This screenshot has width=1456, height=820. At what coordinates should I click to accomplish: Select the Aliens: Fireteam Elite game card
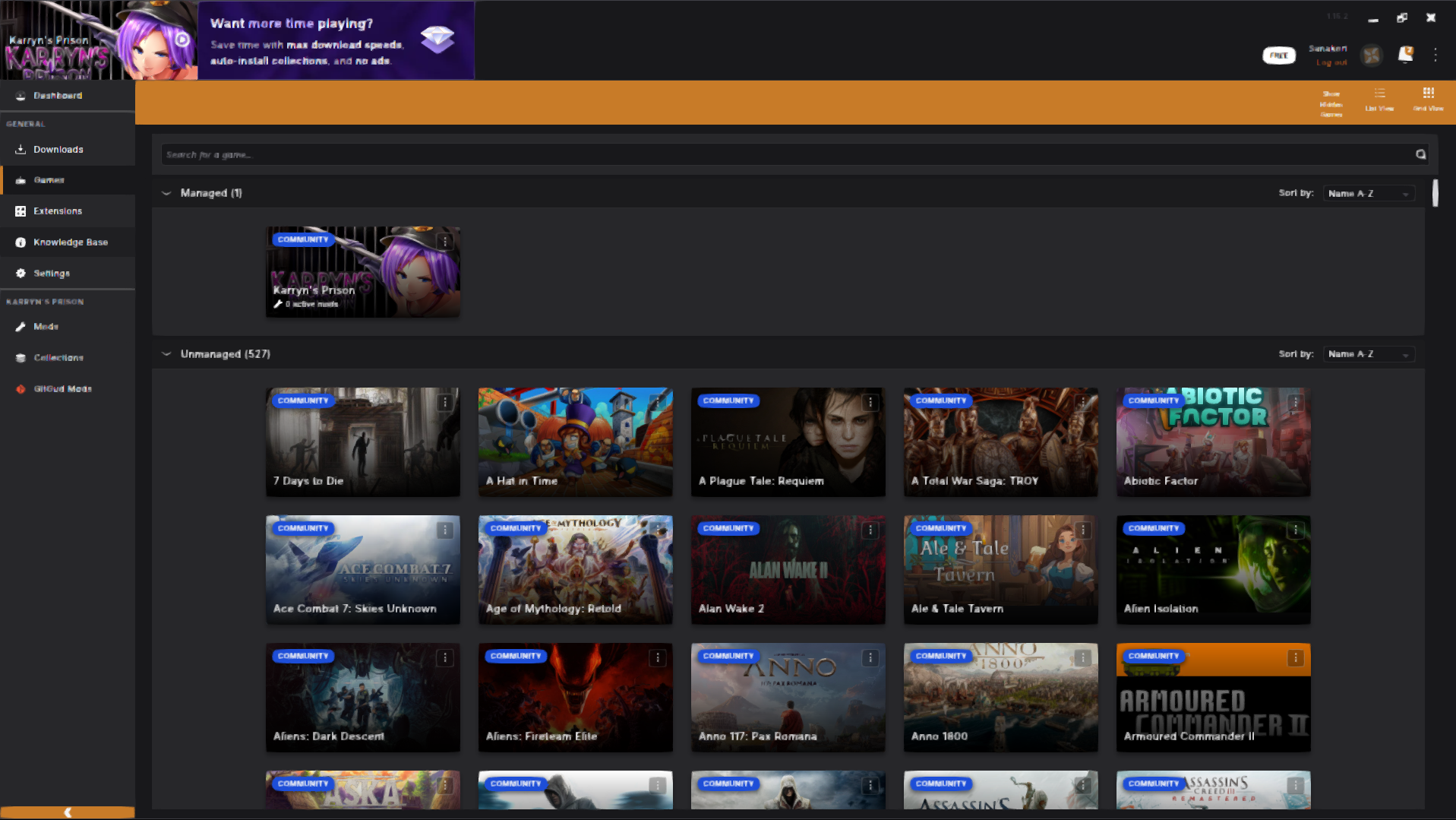pyautogui.click(x=576, y=698)
